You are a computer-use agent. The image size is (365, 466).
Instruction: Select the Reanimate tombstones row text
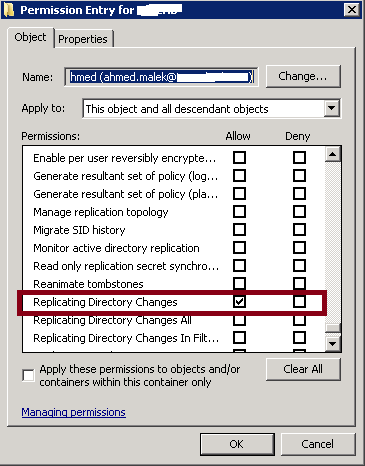88,284
